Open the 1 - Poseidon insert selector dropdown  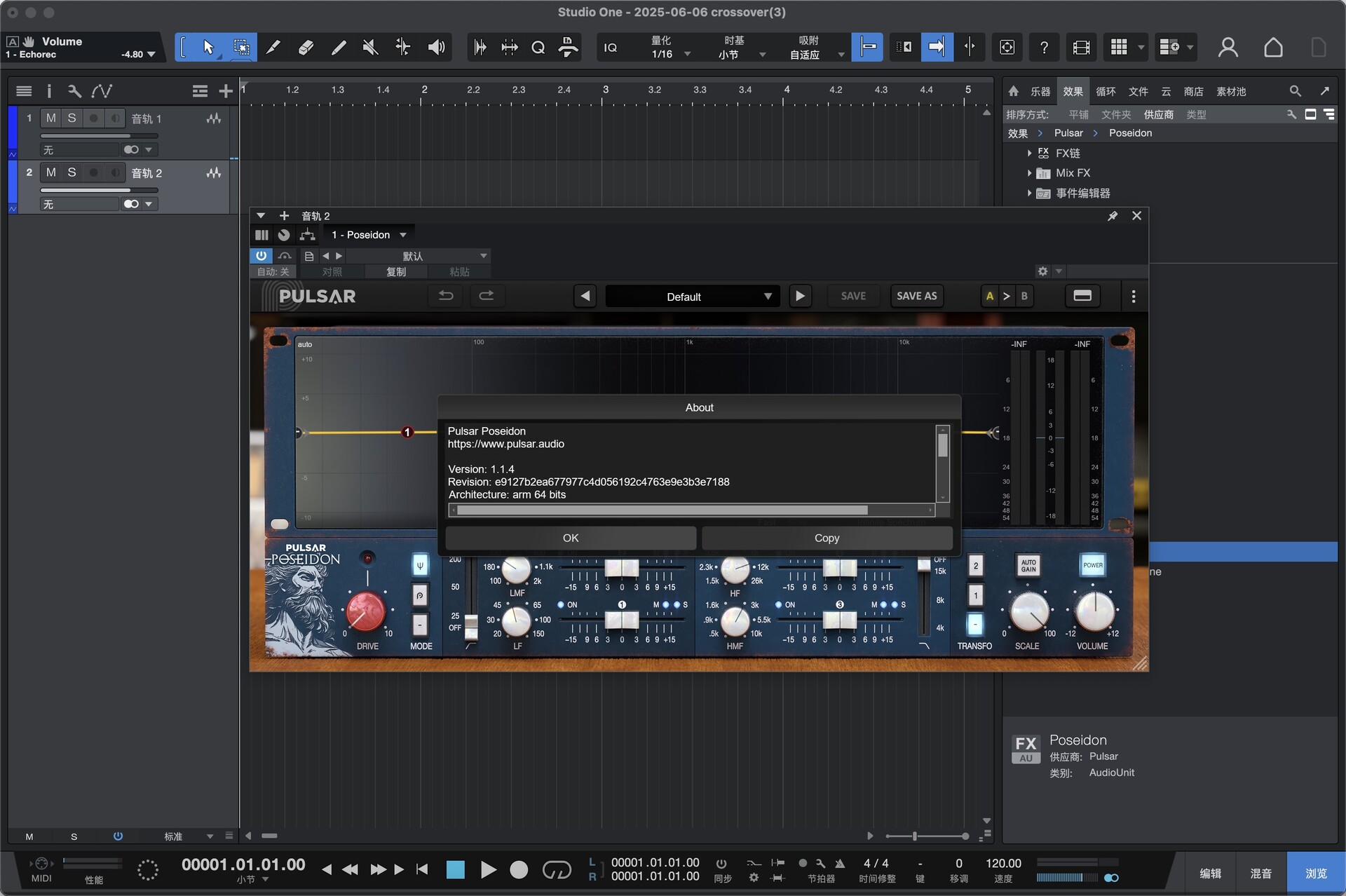coord(369,235)
